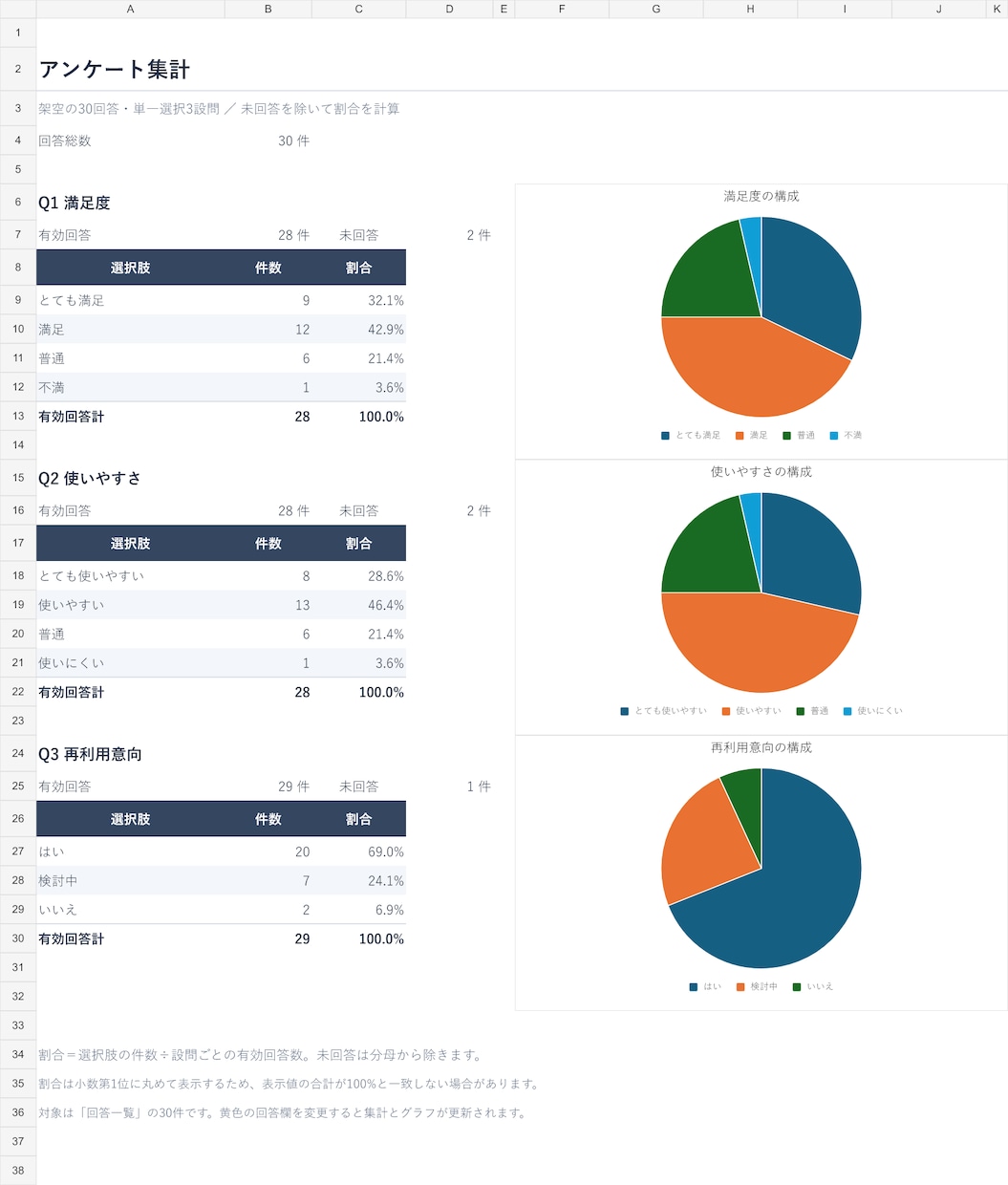This screenshot has height=1185, width=1008.
Task: Select column C header
Action: 358,9
